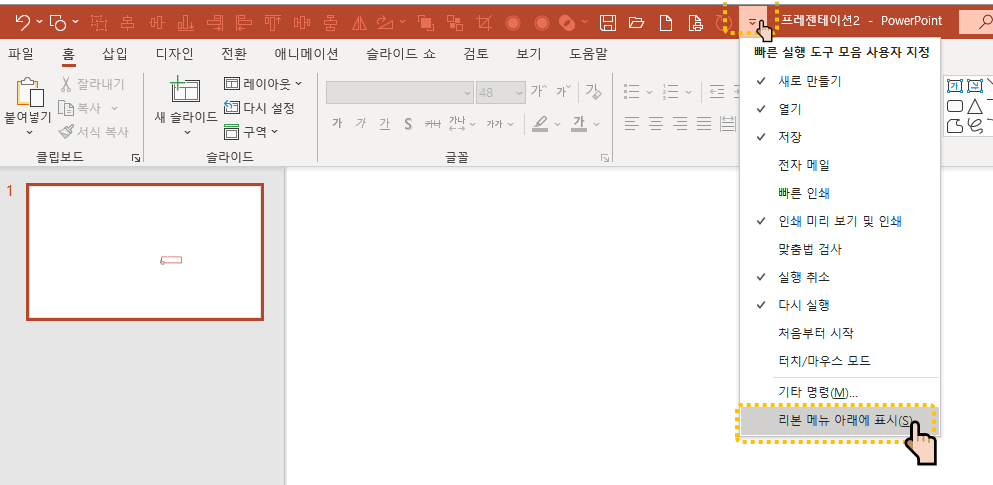This screenshot has width=993, height=485.
Task: Select 처음부터 시작 in the customize menu
Action: (x=840, y=332)
